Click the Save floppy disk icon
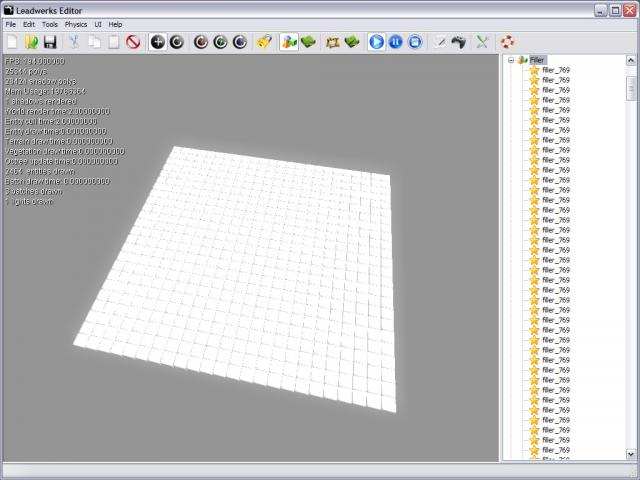Screen dimensions: 640x480 pyautogui.click(x=50, y=42)
